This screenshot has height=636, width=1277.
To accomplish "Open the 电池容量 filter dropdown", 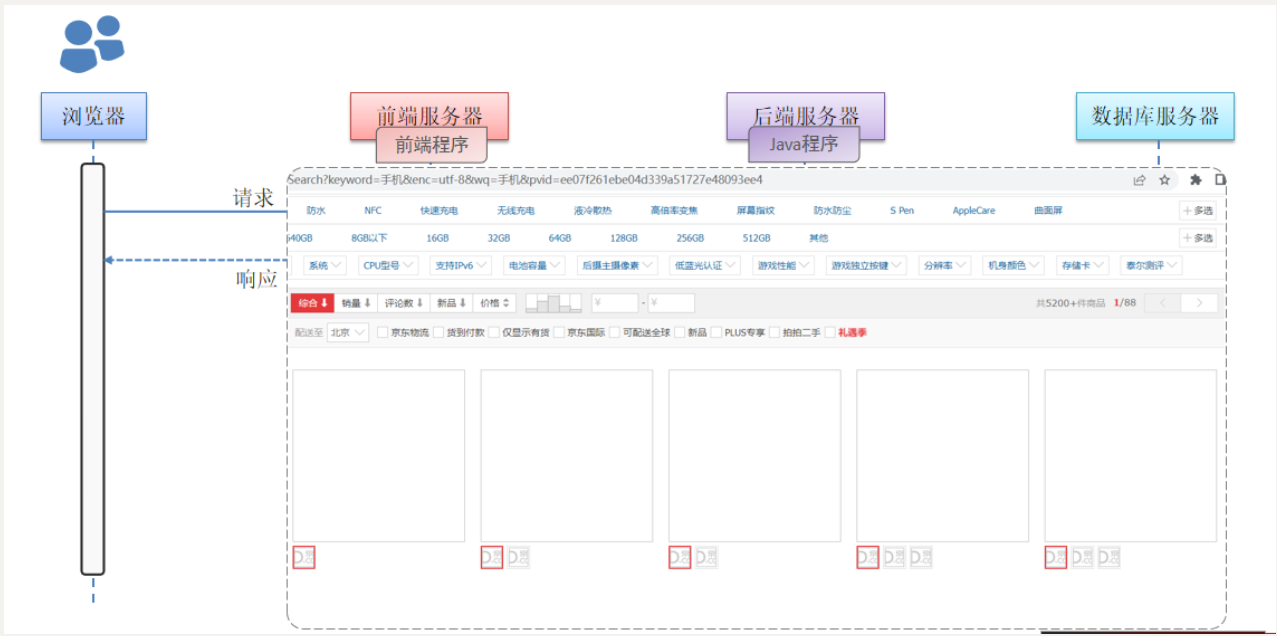I will pos(534,265).
